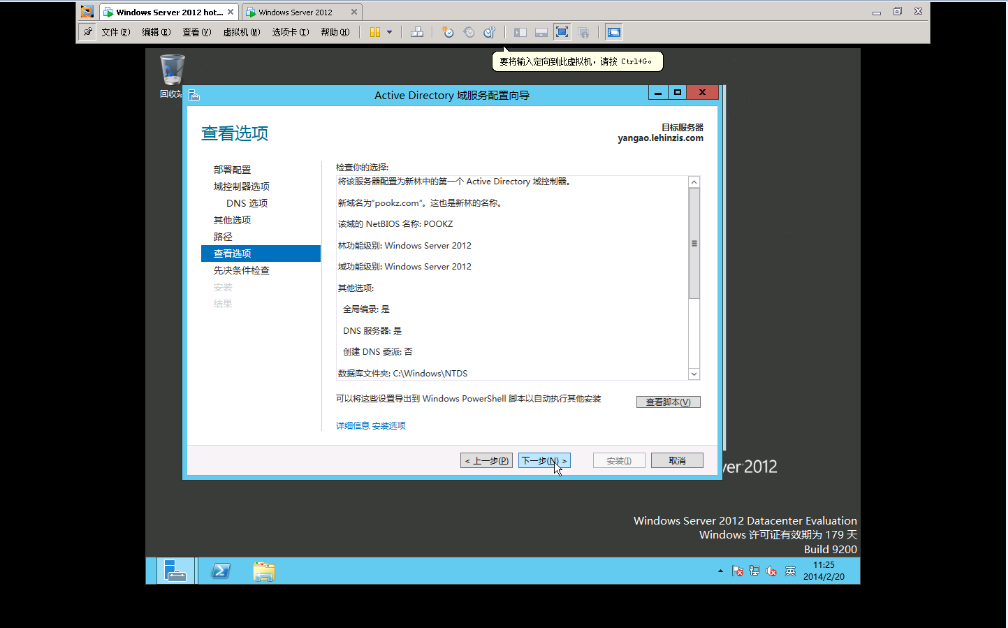Click the 全局编录: 是 line

366,309
